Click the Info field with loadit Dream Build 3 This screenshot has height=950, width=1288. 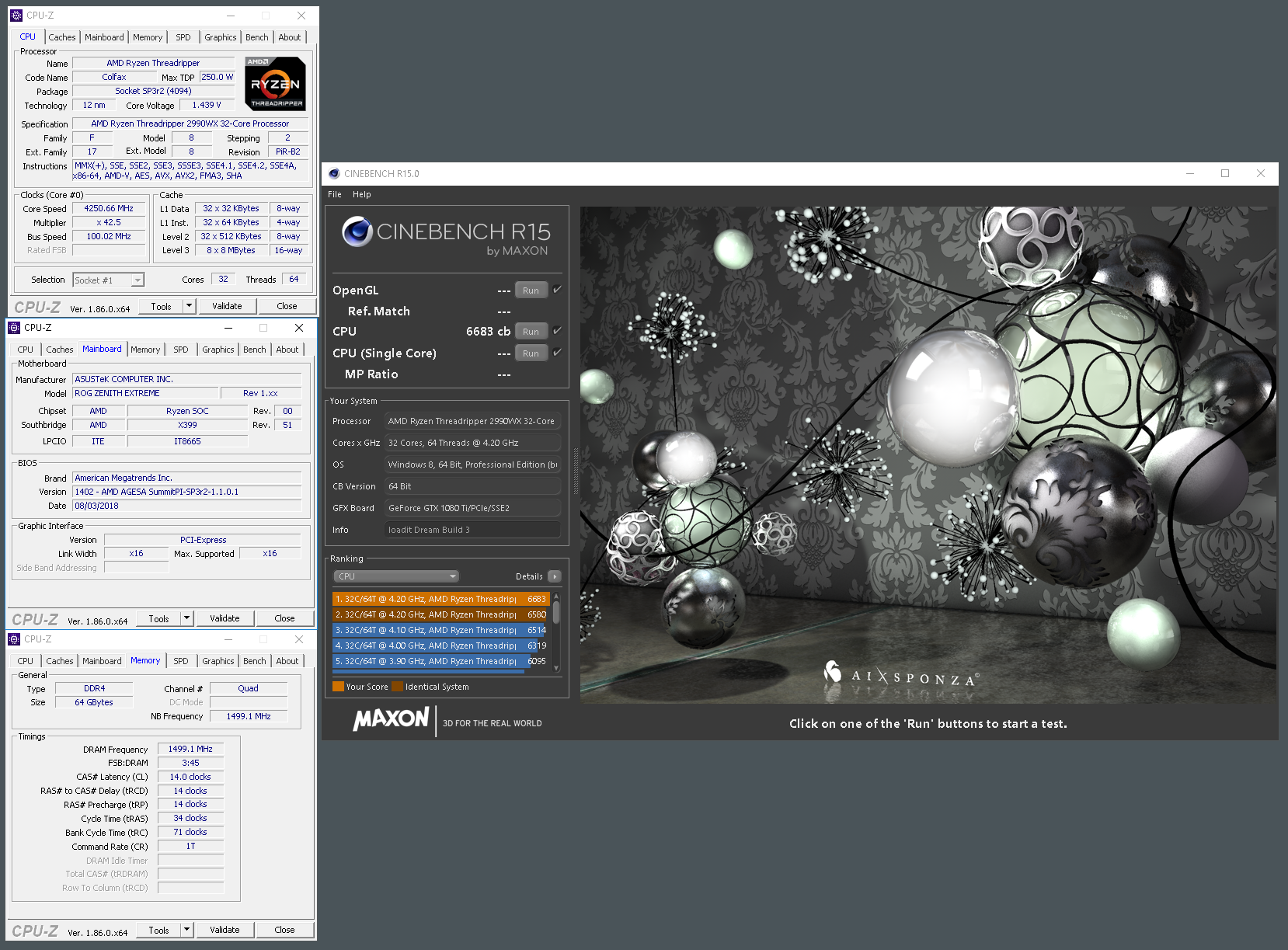click(472, 530)
